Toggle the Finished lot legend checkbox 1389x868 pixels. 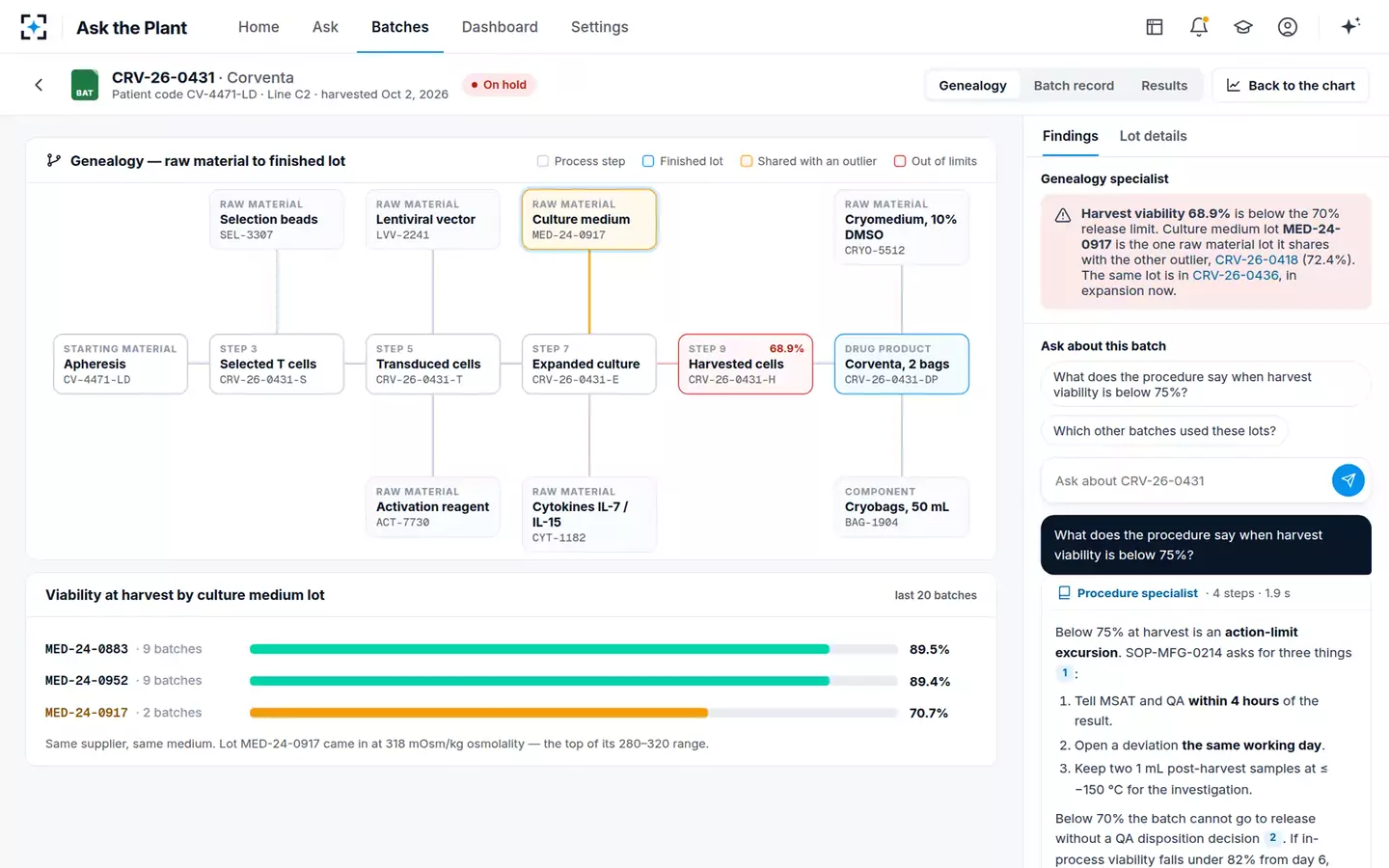tap(648, 161)
